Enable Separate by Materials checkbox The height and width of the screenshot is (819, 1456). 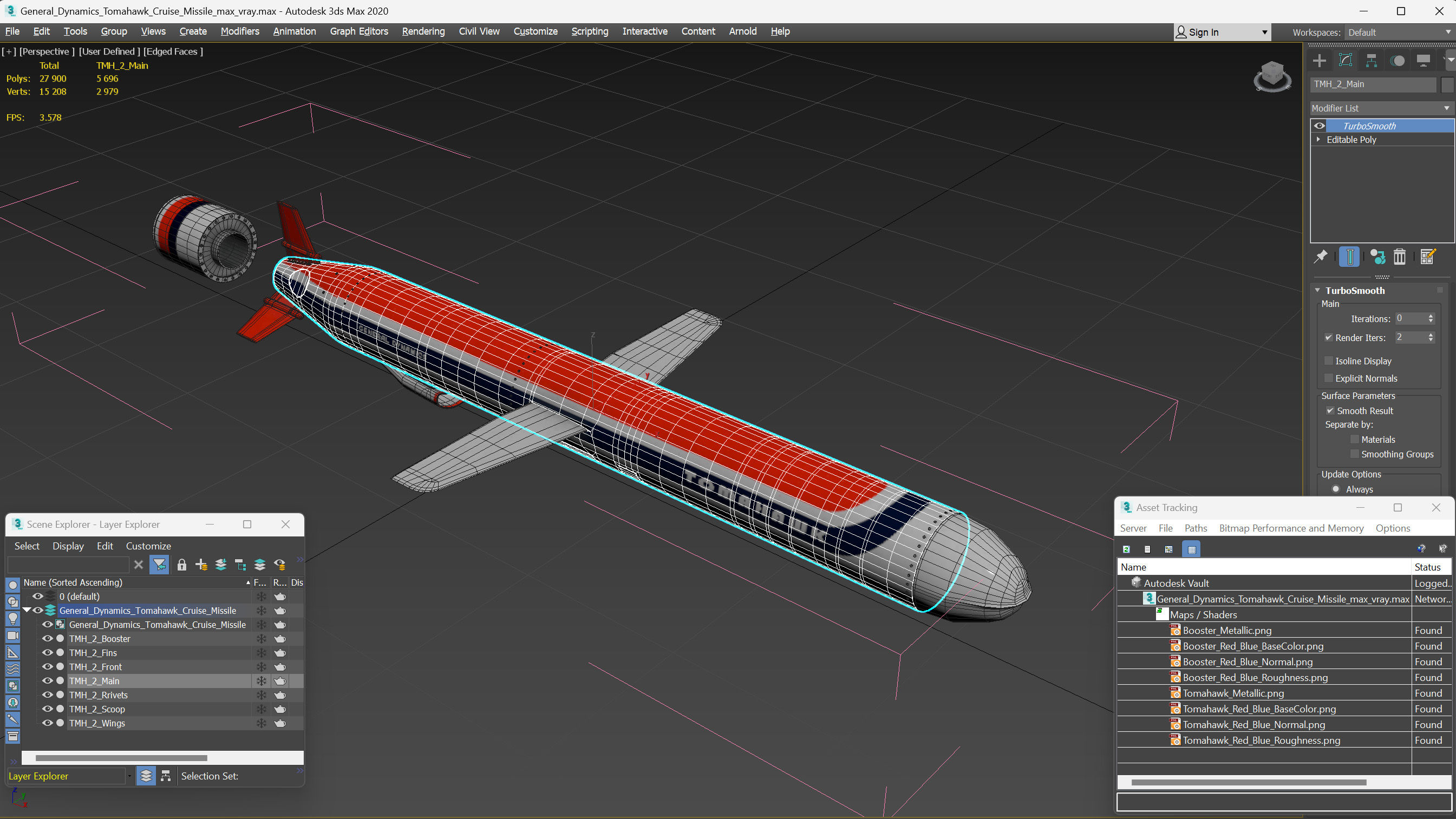coord(1354,439)
